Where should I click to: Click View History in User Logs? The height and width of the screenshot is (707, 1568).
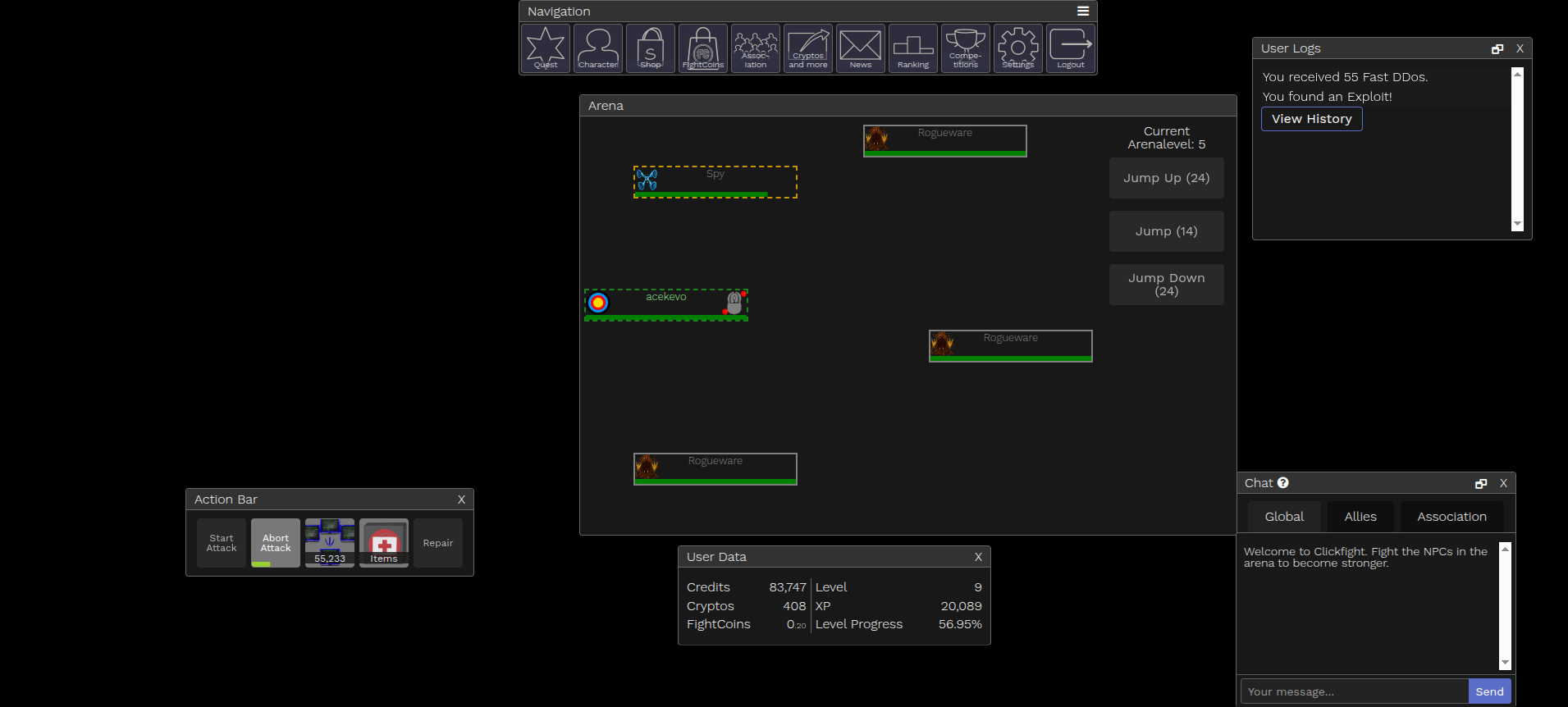point(1312,119)
